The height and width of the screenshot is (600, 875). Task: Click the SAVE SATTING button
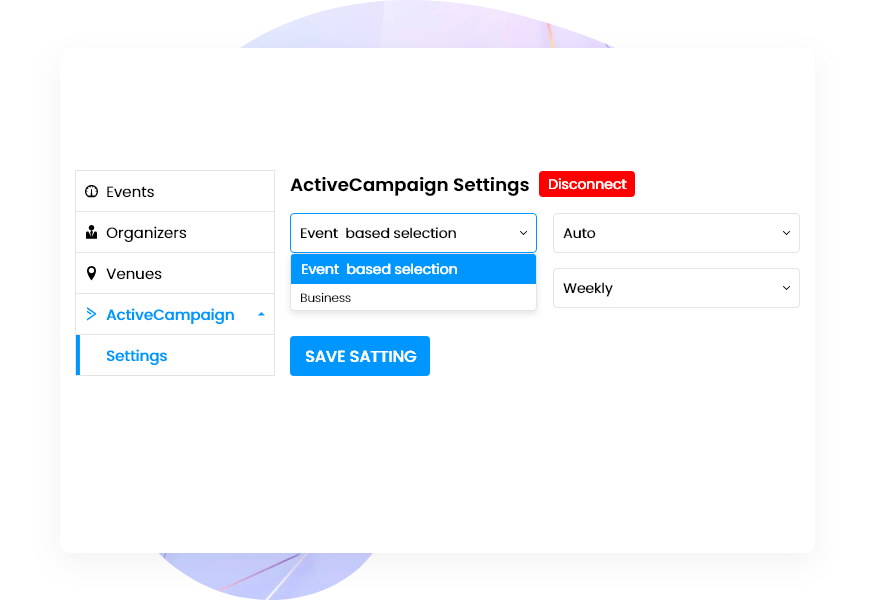pos(359,356)
